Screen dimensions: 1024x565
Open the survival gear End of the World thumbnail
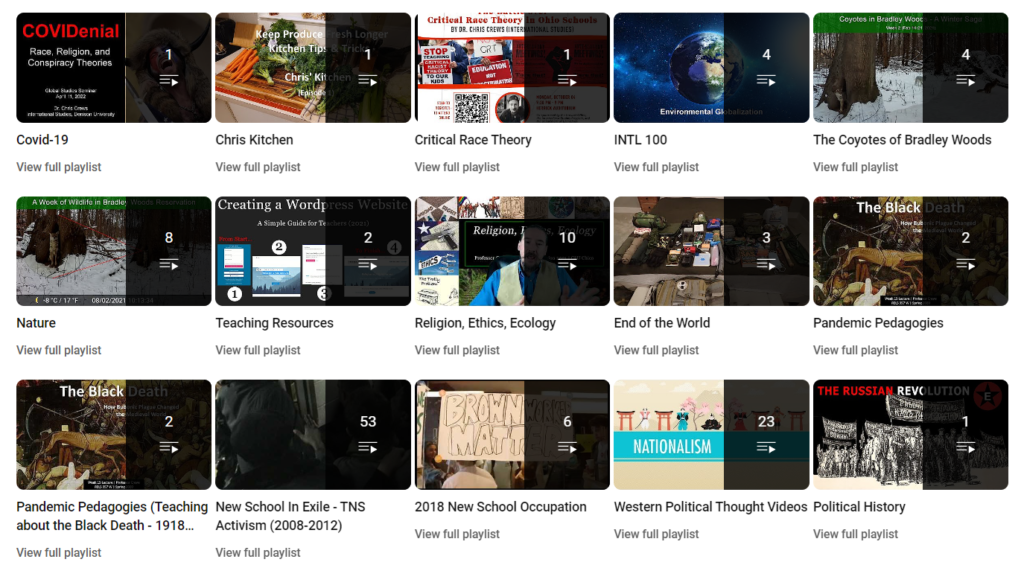click(x=711, y=251)
